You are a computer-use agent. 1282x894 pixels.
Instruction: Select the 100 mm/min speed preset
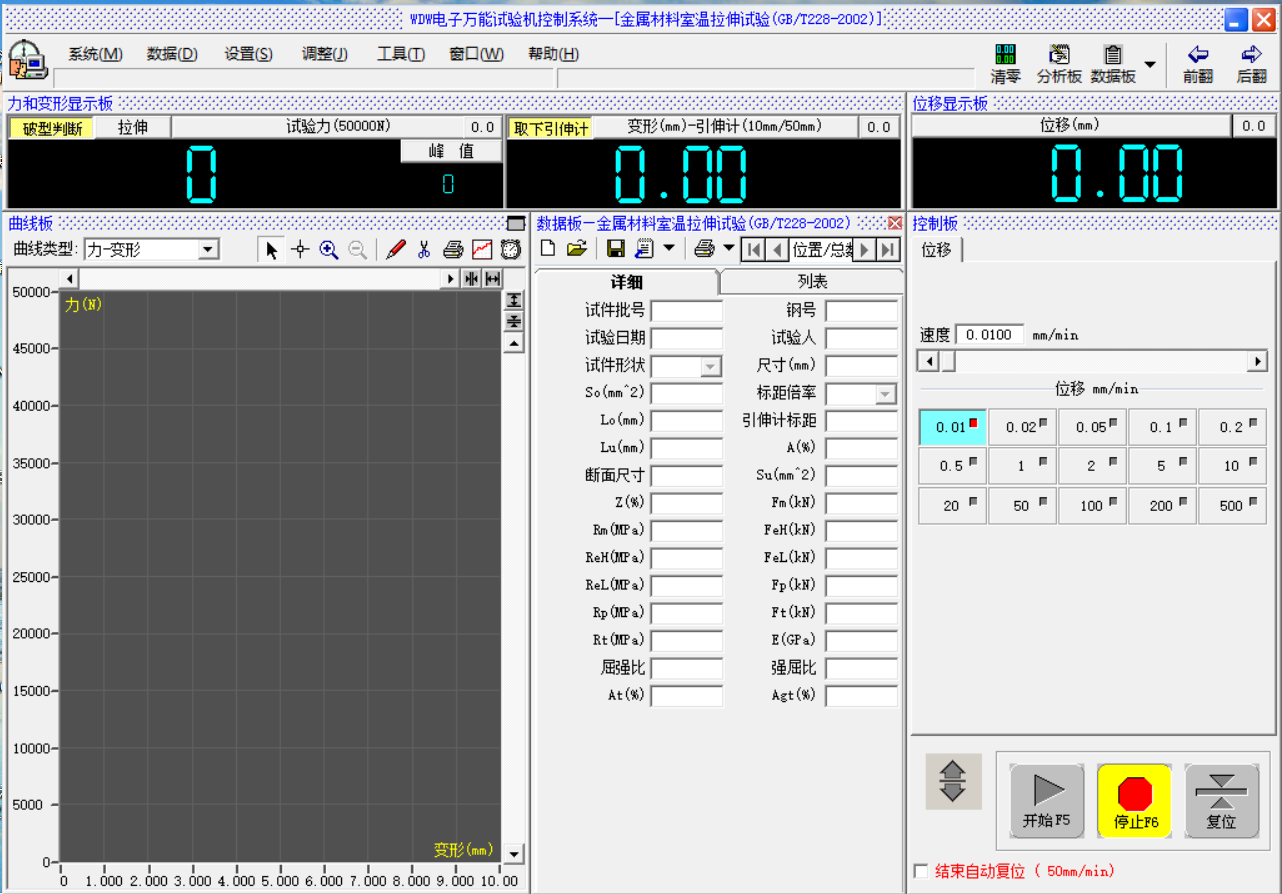tap(1092, 506)
